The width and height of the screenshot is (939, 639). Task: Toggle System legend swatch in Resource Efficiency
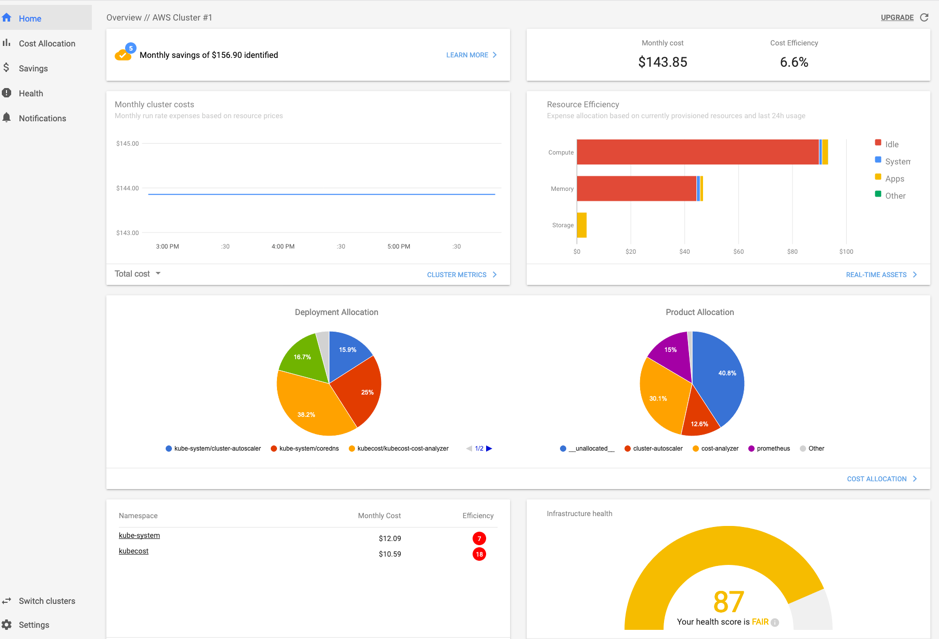878,160
